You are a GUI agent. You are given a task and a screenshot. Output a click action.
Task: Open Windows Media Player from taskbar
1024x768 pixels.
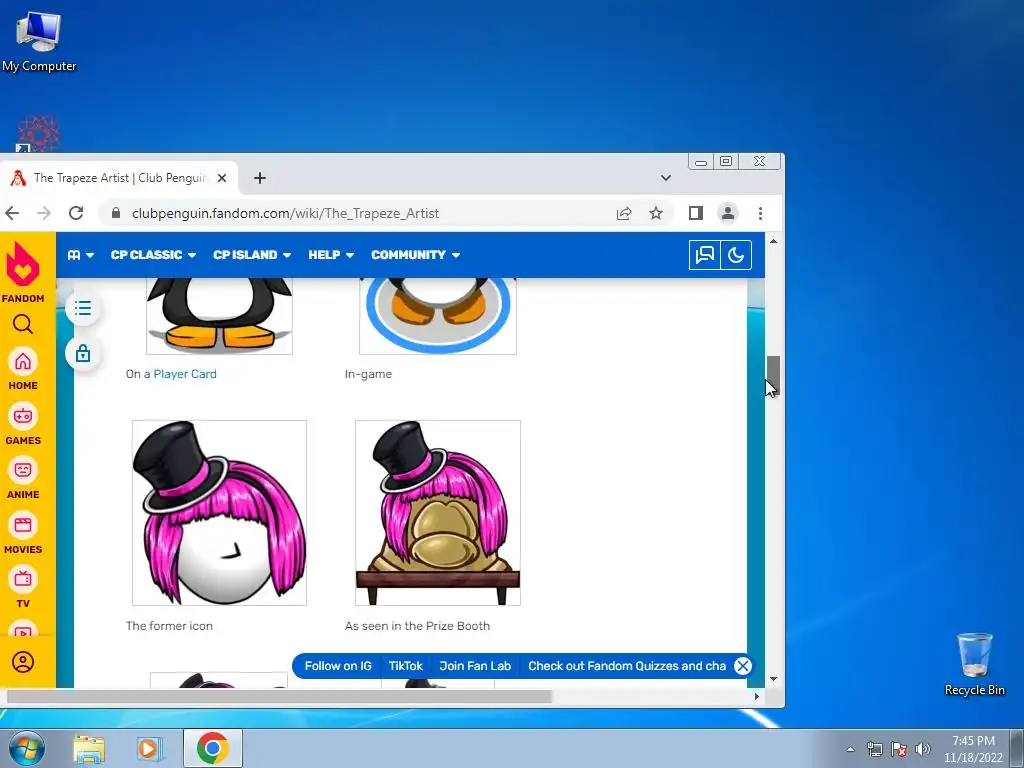pos(150,748)
